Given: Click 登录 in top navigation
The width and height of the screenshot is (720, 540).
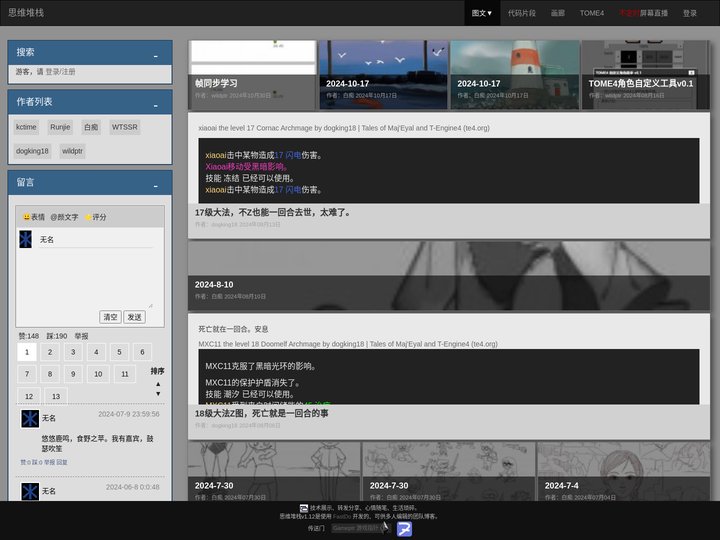Looking at the screenshot, I should 689,13.
